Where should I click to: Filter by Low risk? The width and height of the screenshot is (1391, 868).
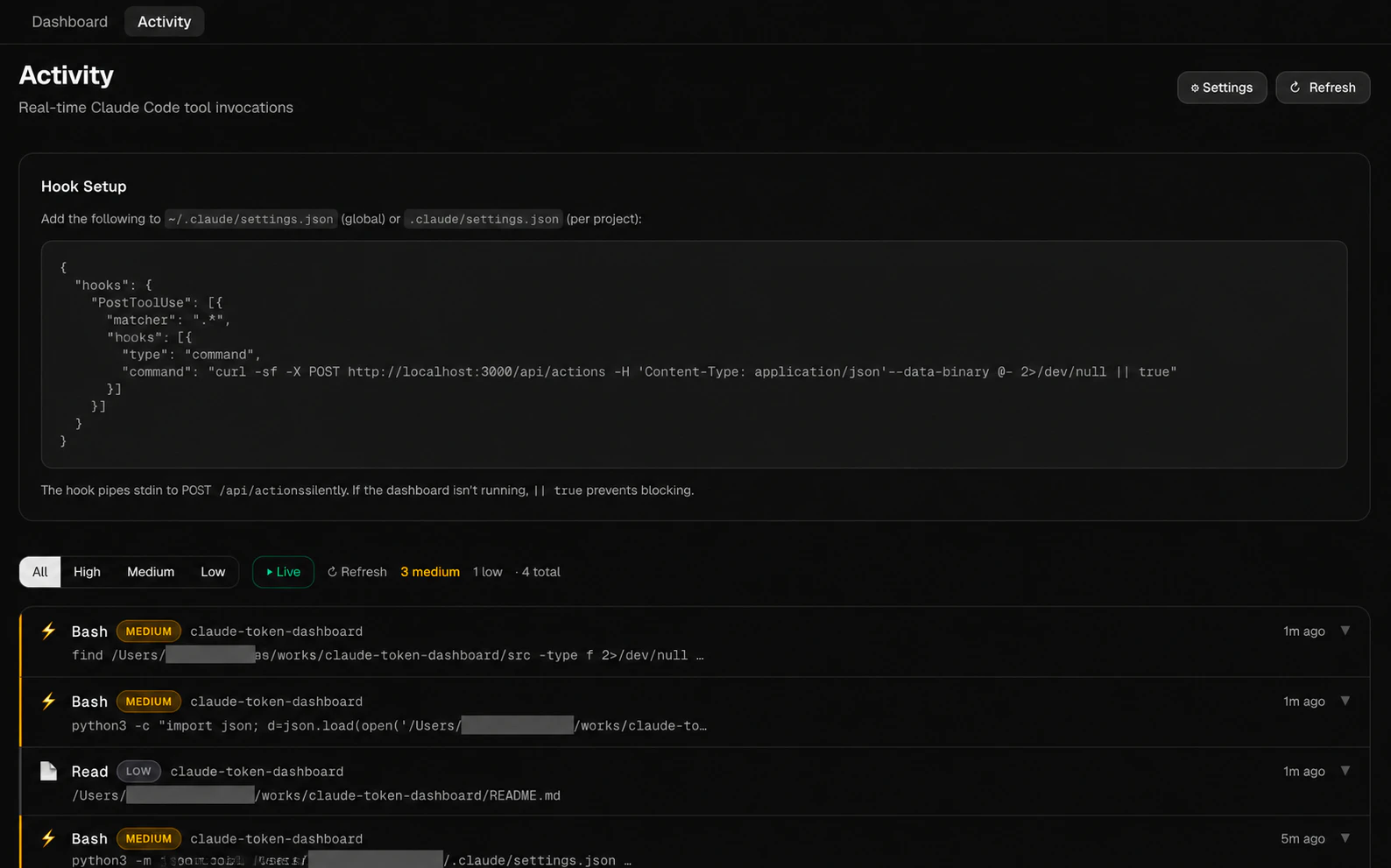pyautogui.click(x=213, y=572)
